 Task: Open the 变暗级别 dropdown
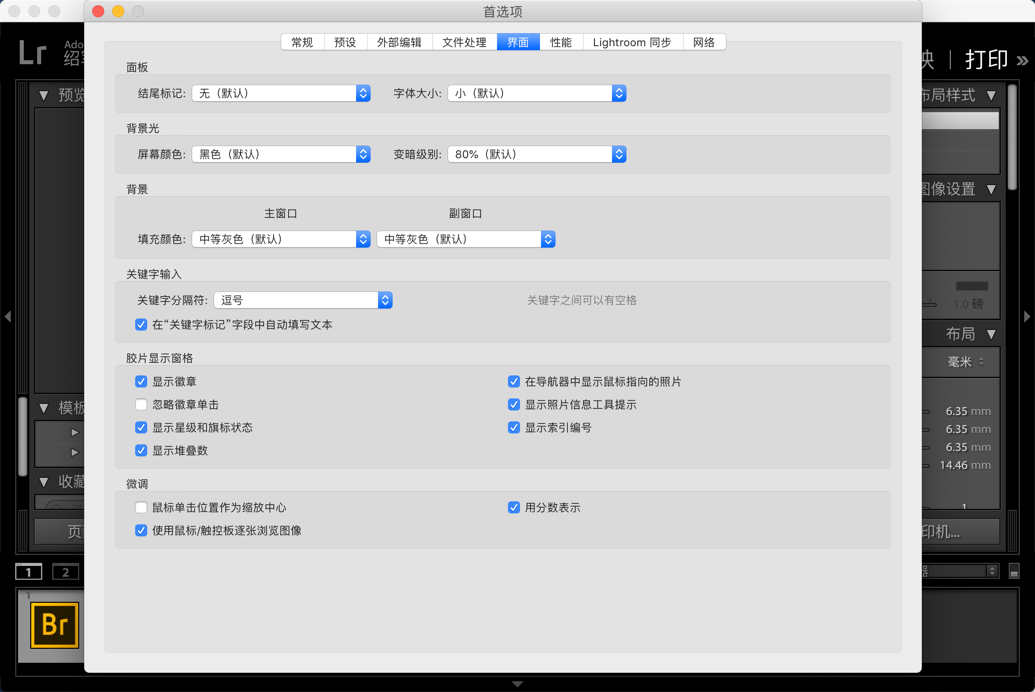(x=537, y=154)
